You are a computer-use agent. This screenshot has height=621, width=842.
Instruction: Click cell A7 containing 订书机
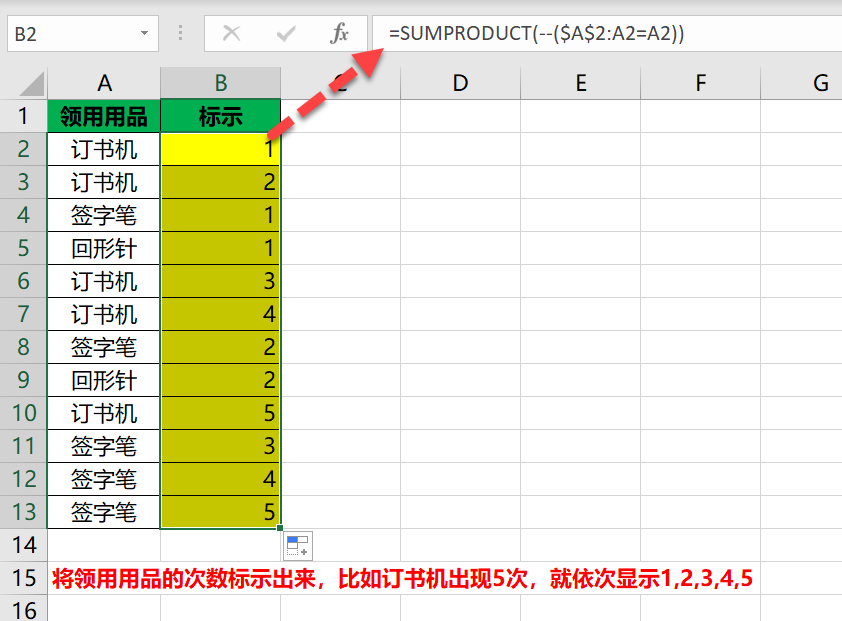point(104,314)
